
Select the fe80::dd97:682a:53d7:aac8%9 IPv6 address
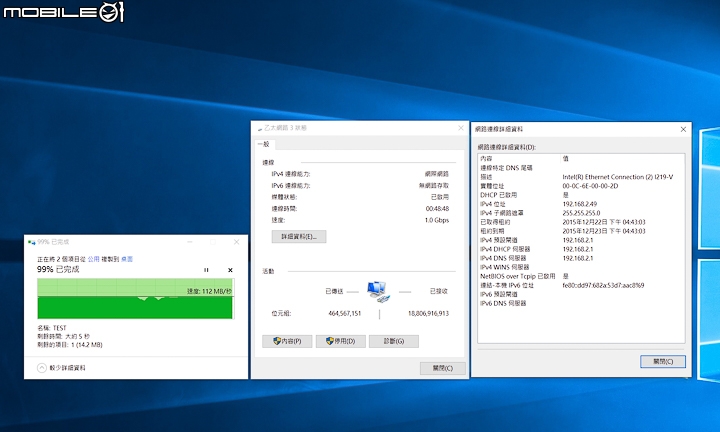(603, 285)
